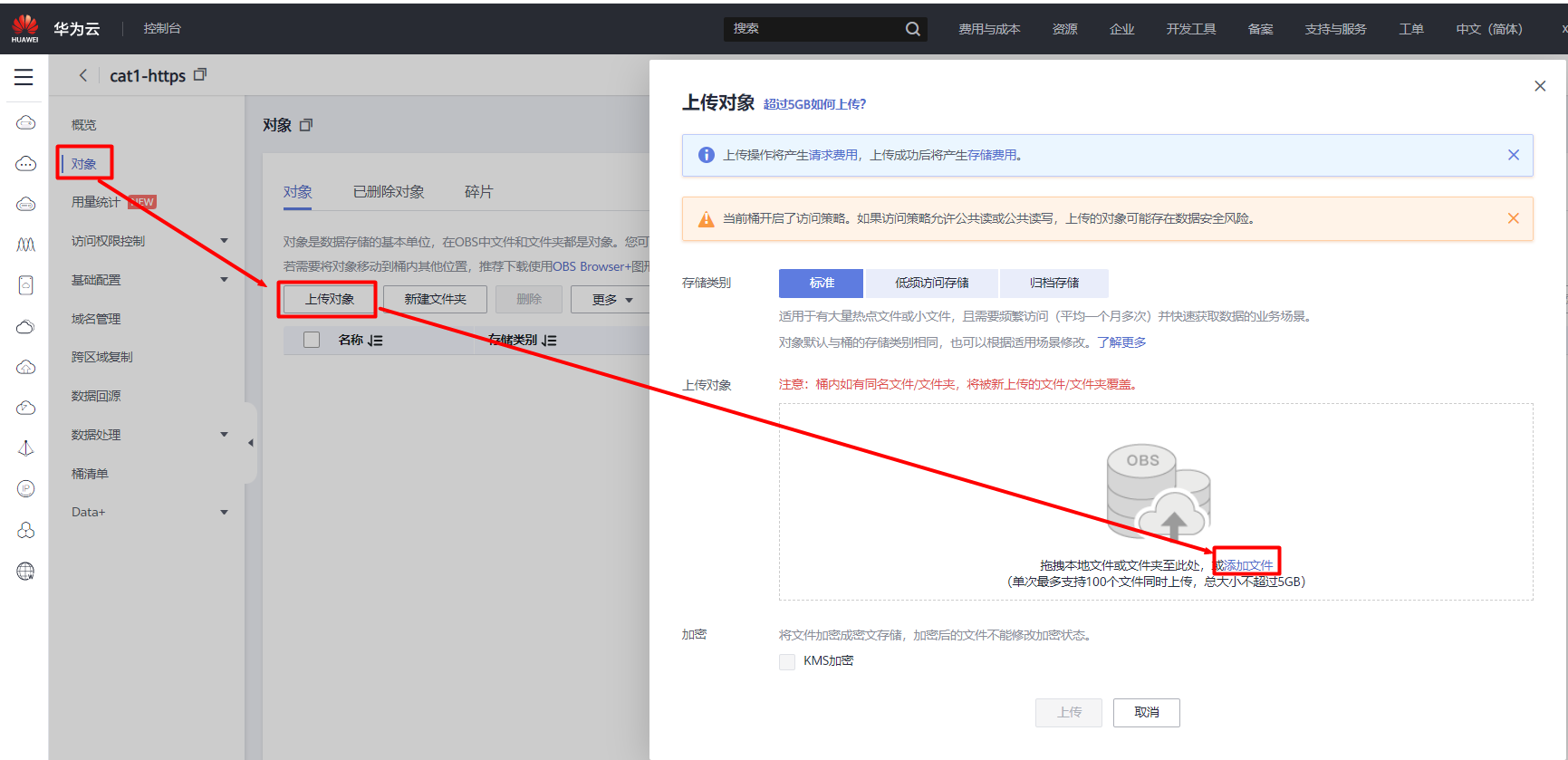Open 跨区域复制 in the bucket sidebar

[x=102, y=357]
